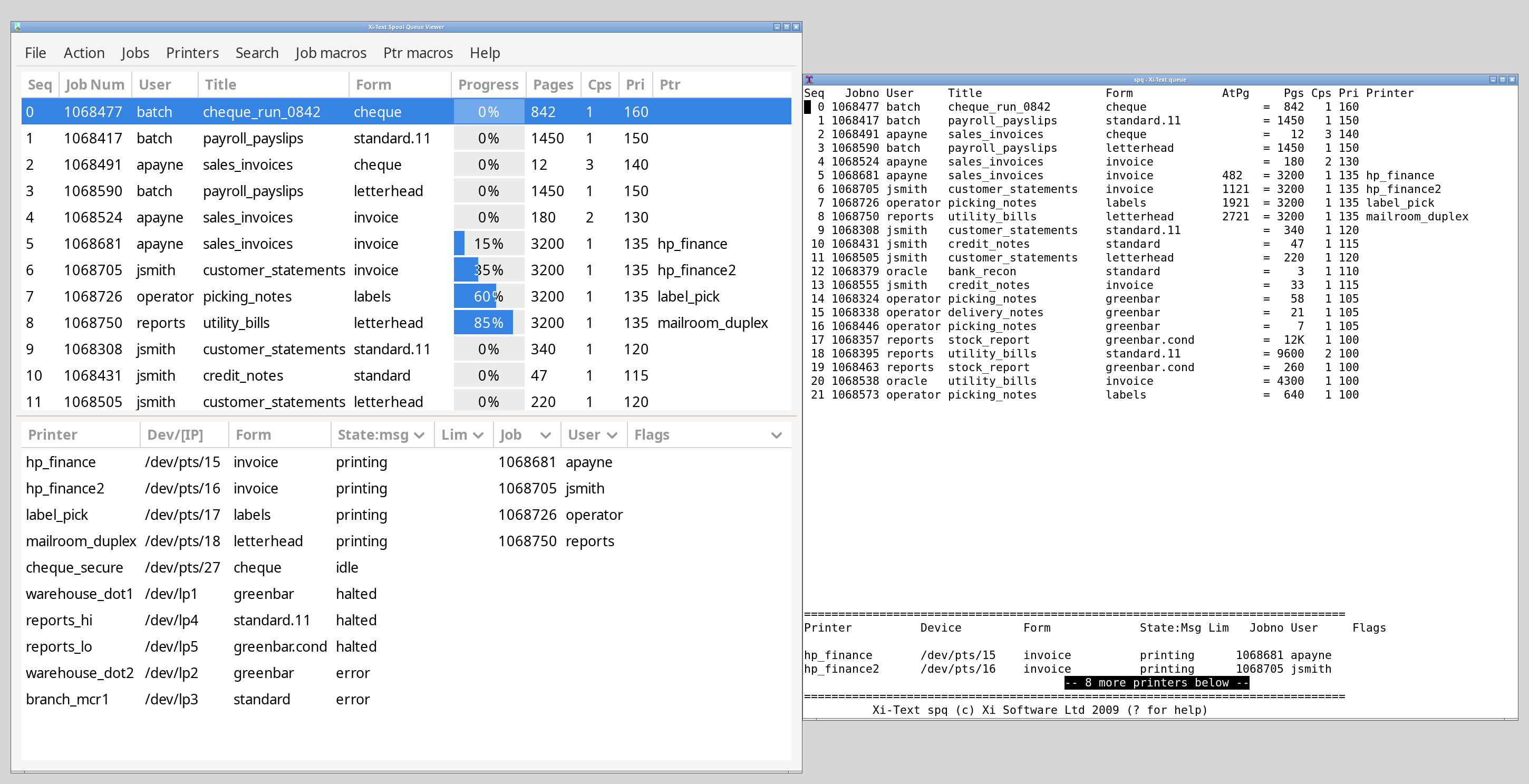Select hp_finance2 printer row
Screen dimensions: 1529x784
pyautogui.click(x=406, y=488)
